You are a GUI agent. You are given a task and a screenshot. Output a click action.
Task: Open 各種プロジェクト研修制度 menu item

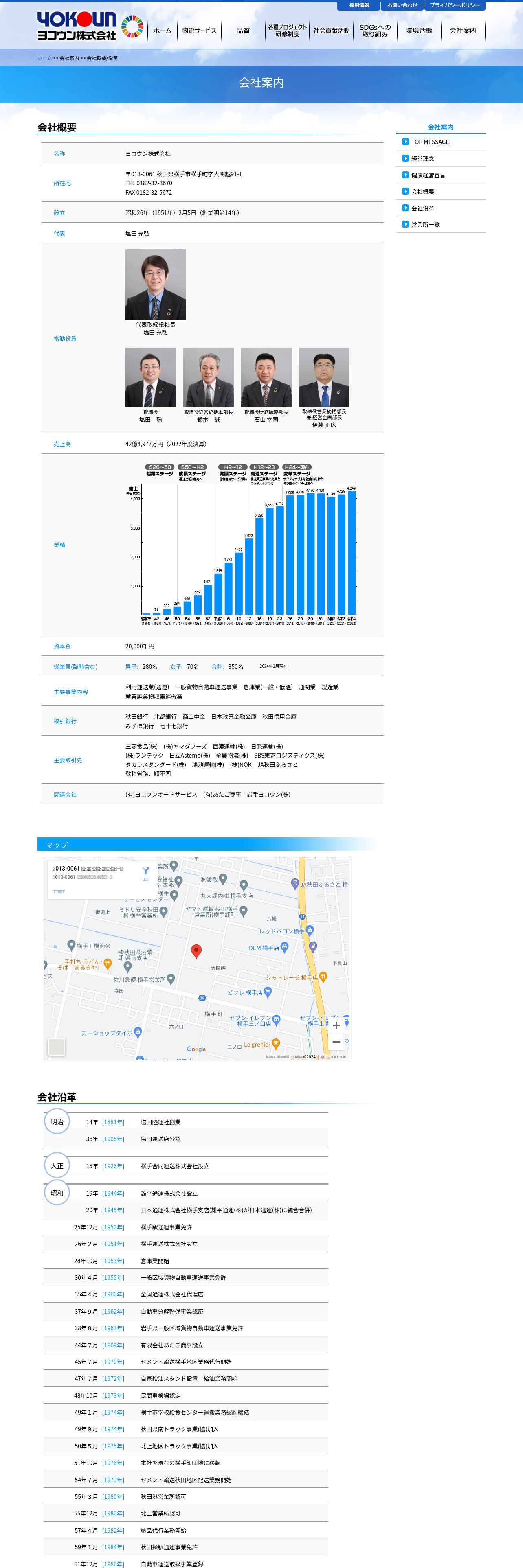point(288,31)
